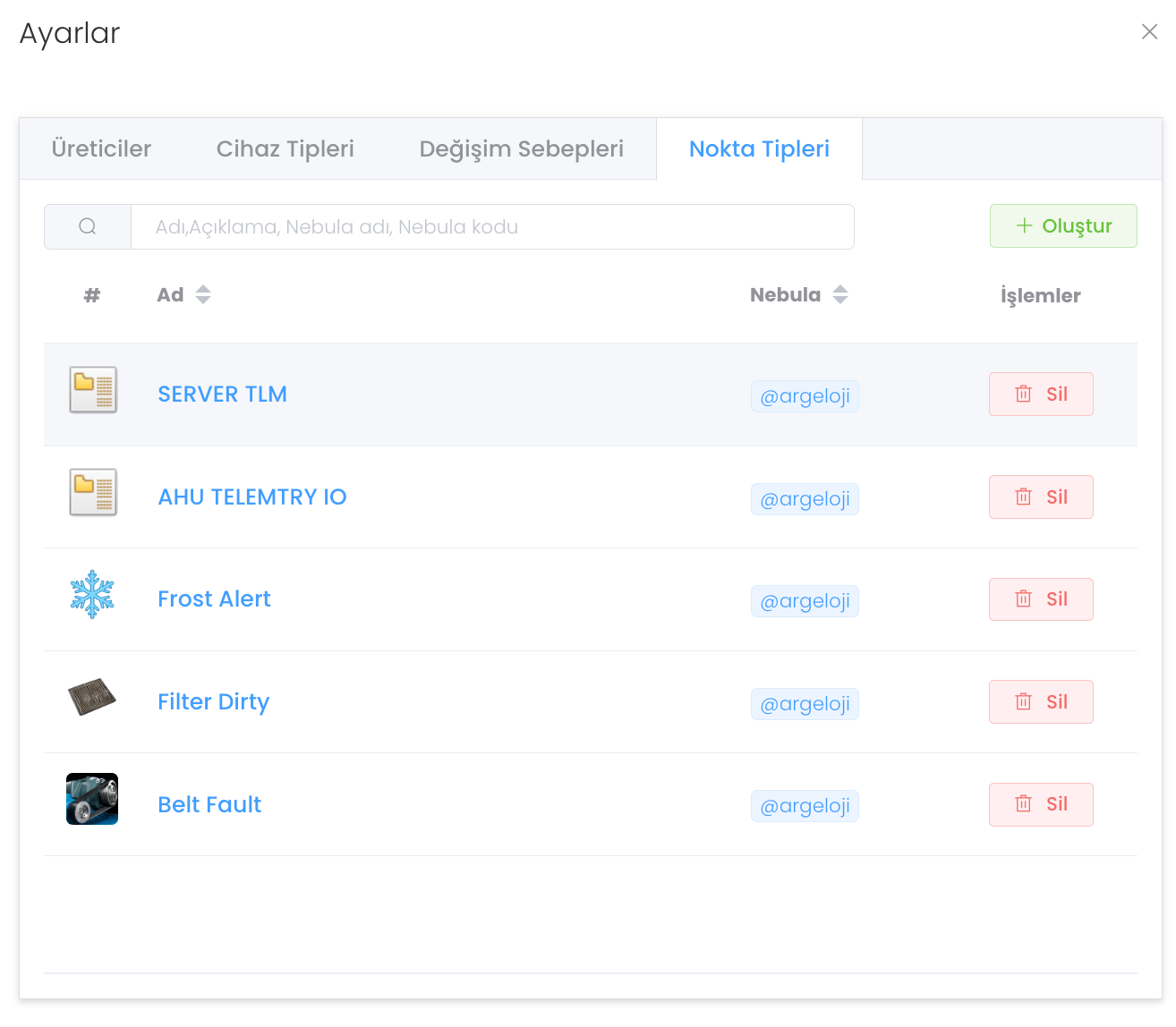Click the @argeloji tag on Frost Alert
Image resolution: width=1176 pixels, height=1027 pixels.
coord(805,601)
